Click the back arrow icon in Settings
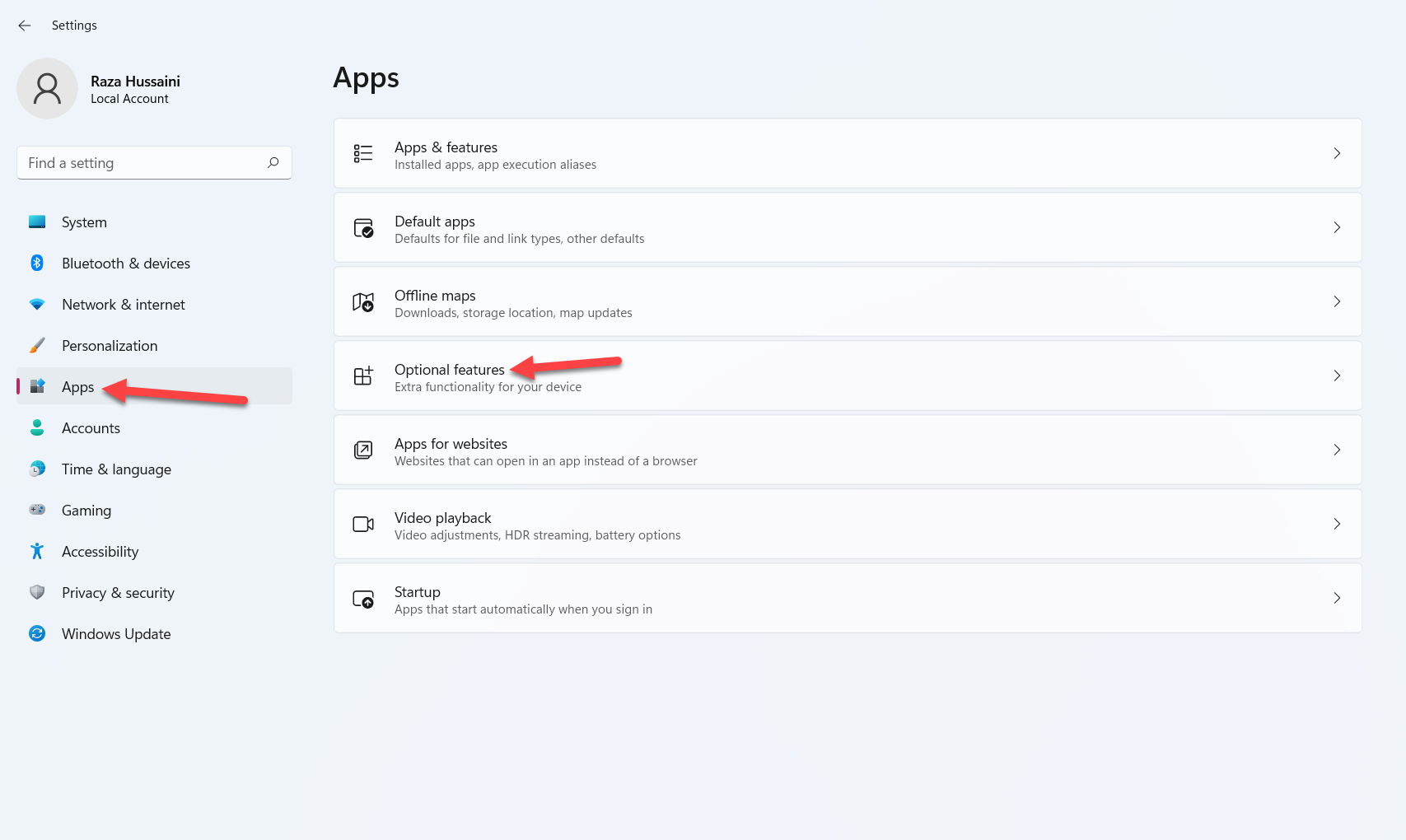This screenshot has height=840, width=1406. 25,26
